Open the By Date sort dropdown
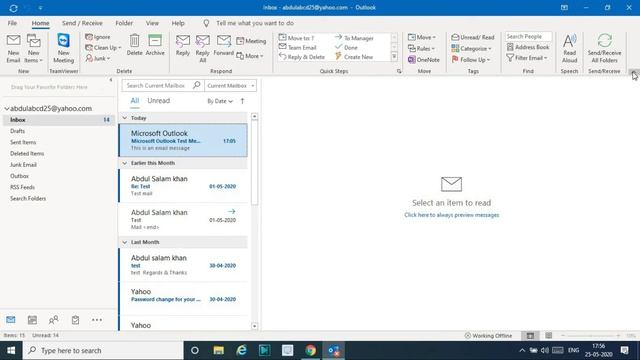The height and width of the screenshot is (360, 640). pyautogui.click(x=220, y=101)
